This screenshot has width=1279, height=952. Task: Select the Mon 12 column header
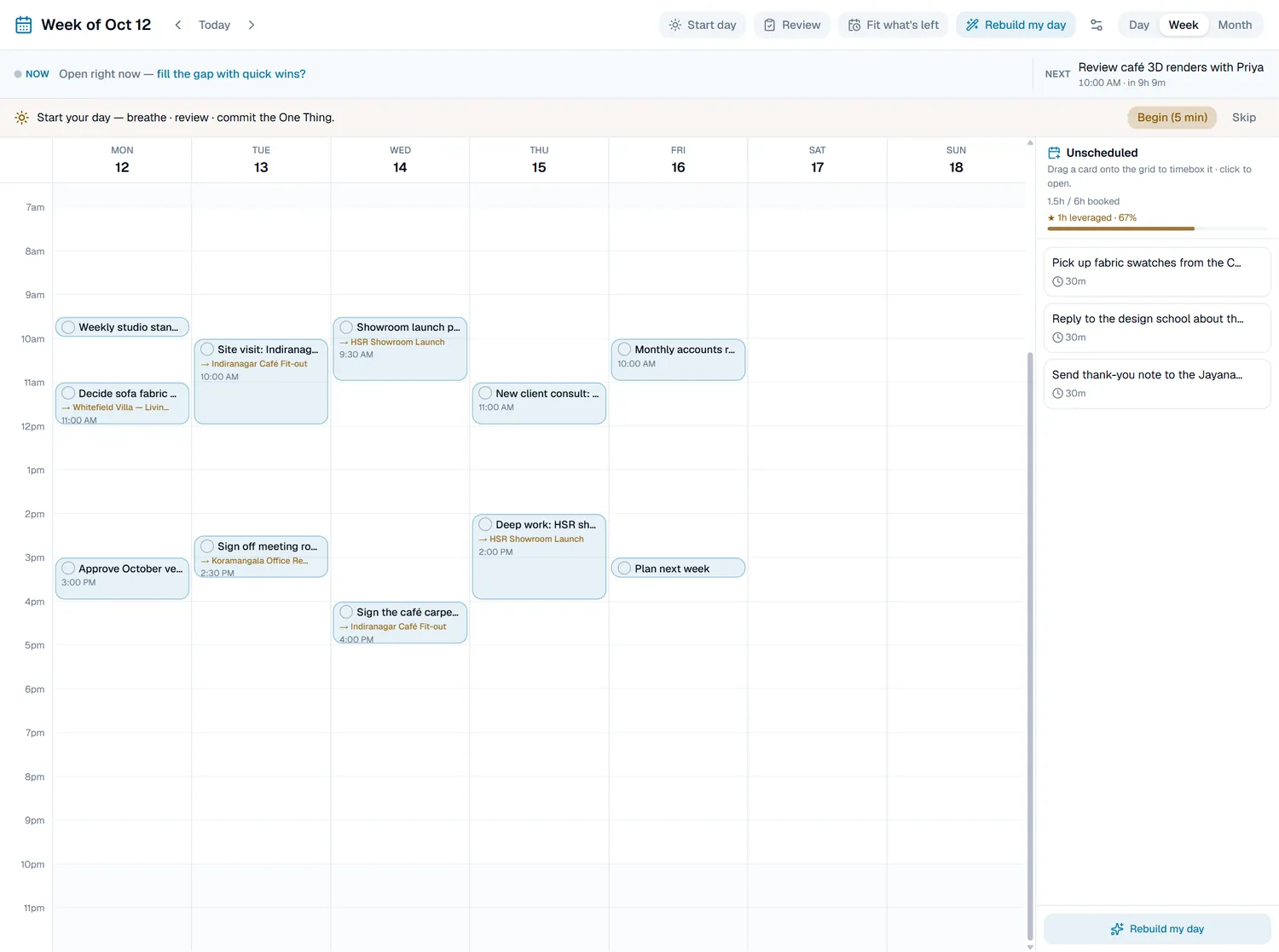click(122, 159)
